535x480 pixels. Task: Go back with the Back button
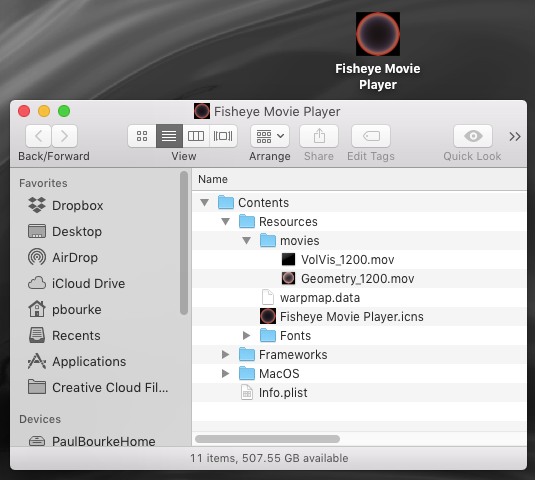(39, 136)
